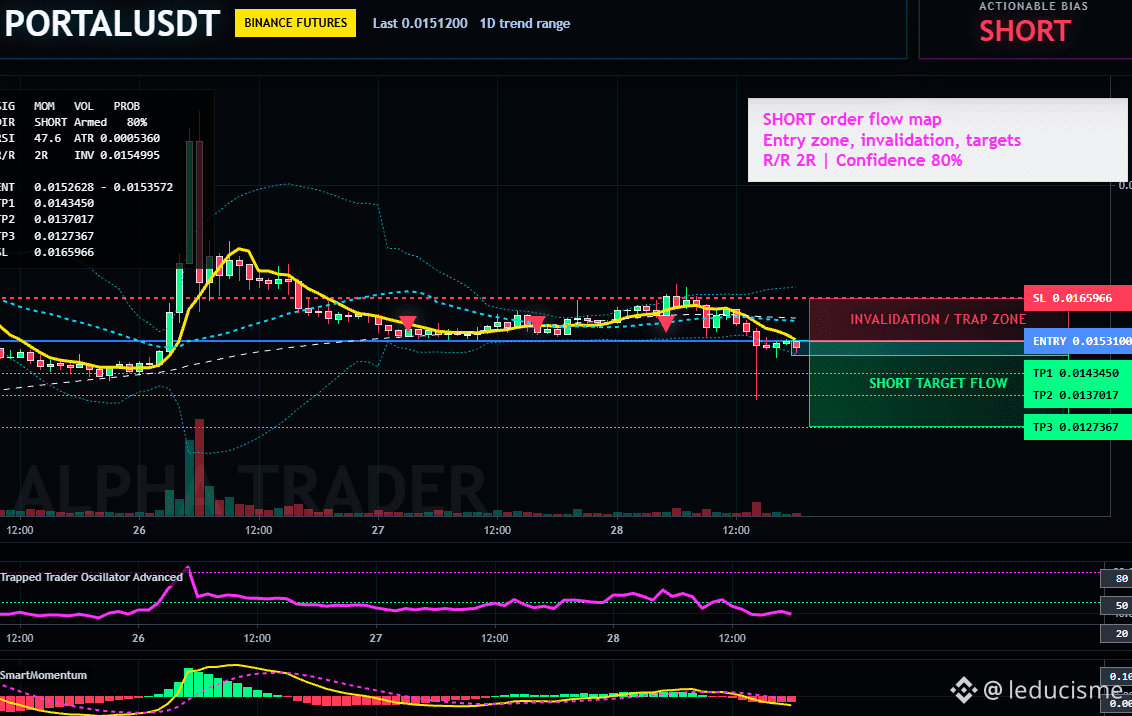Click the MOM column header in table

click(x=44, y=106)
